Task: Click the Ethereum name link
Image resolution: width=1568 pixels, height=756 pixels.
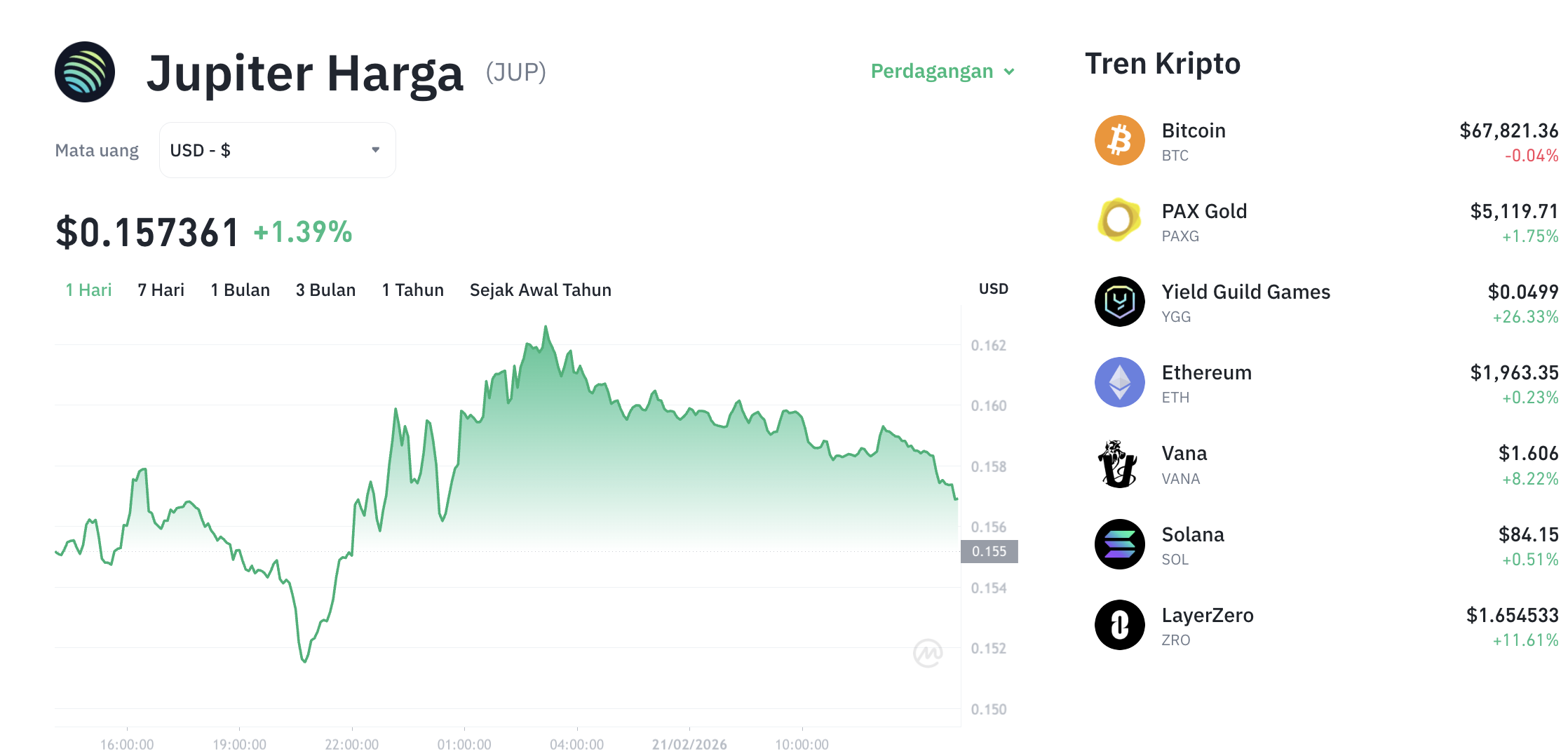Action: 1206,372
